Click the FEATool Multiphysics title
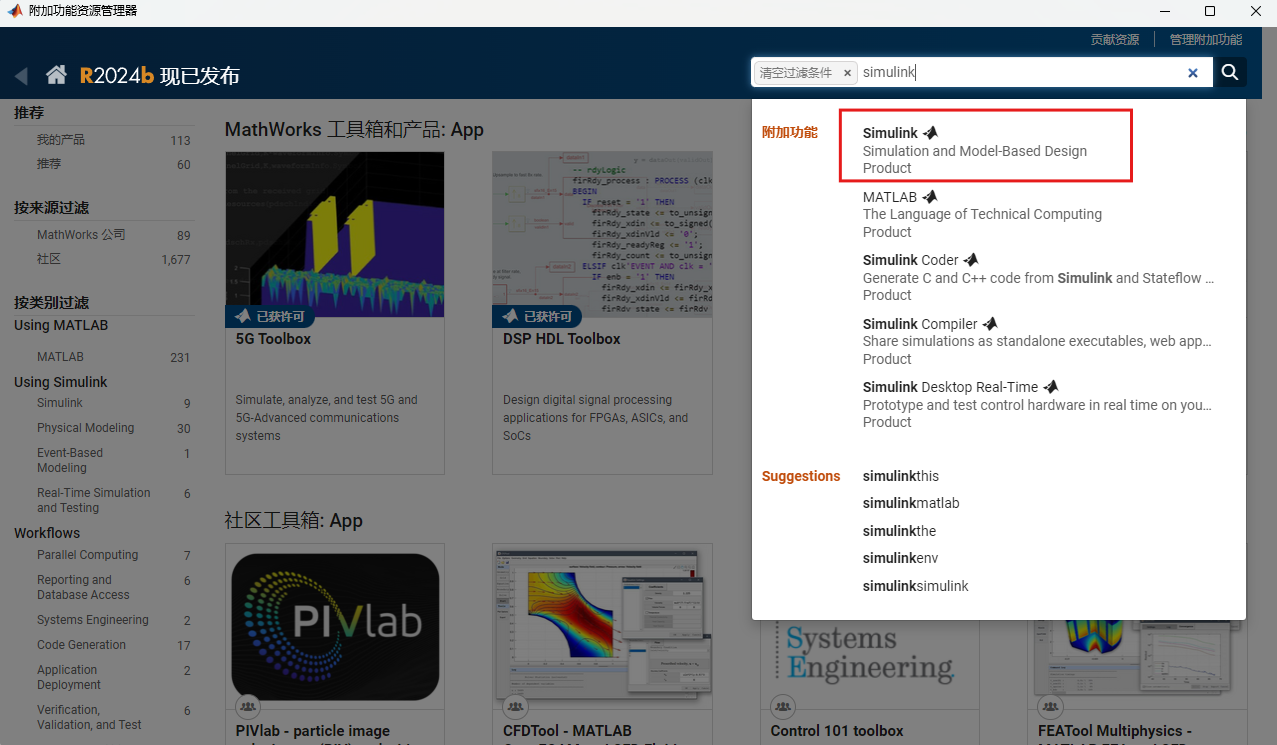 point(1115,731)
